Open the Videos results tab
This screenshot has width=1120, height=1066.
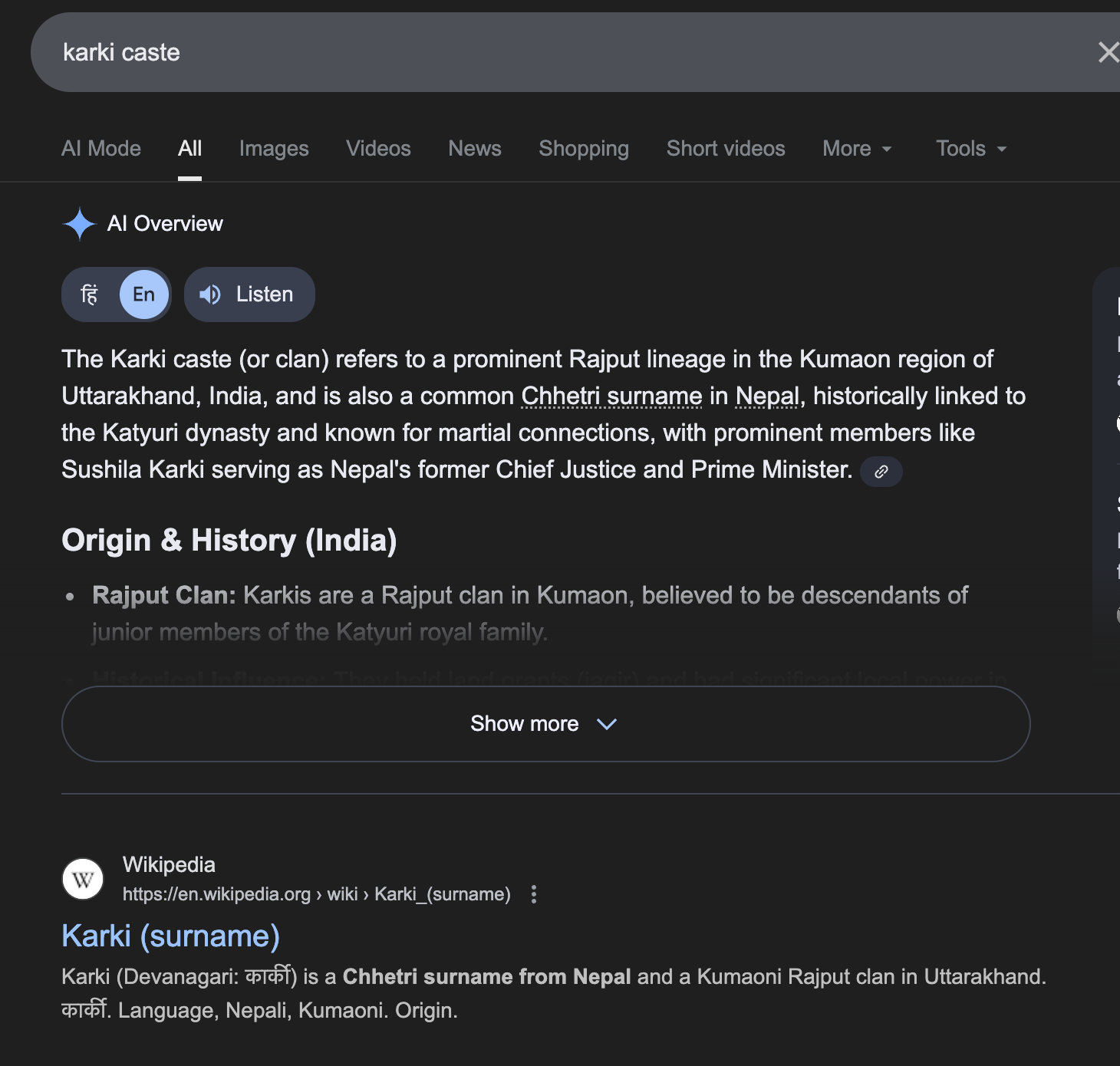pyautogui.click(x=378, y=149)
